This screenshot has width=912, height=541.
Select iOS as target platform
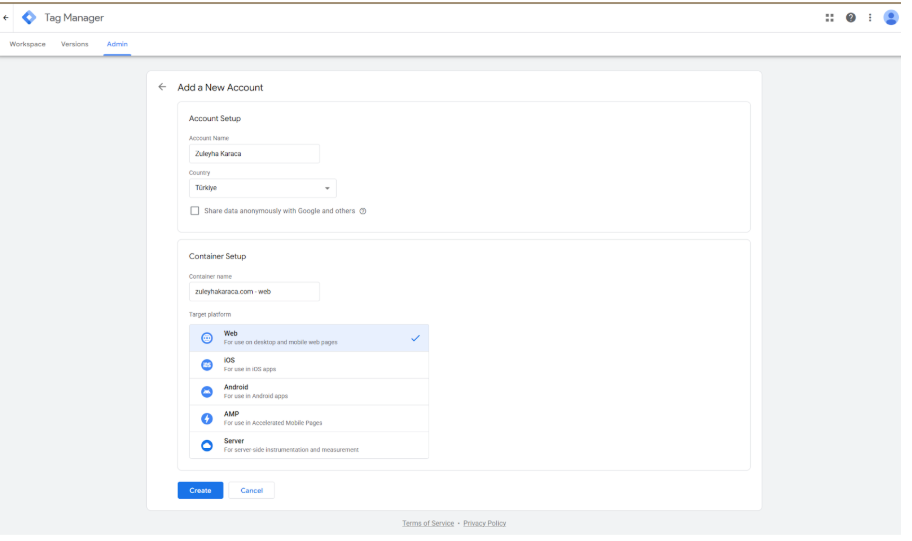[309, 365]
